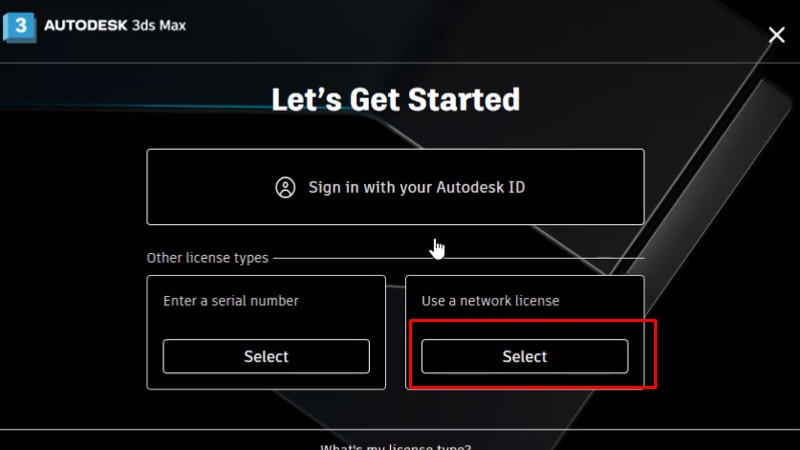Viewport: 800px width, 450px height.
Task: Sign in with your Autodesk ID
Action: click(x=395, y=187)
